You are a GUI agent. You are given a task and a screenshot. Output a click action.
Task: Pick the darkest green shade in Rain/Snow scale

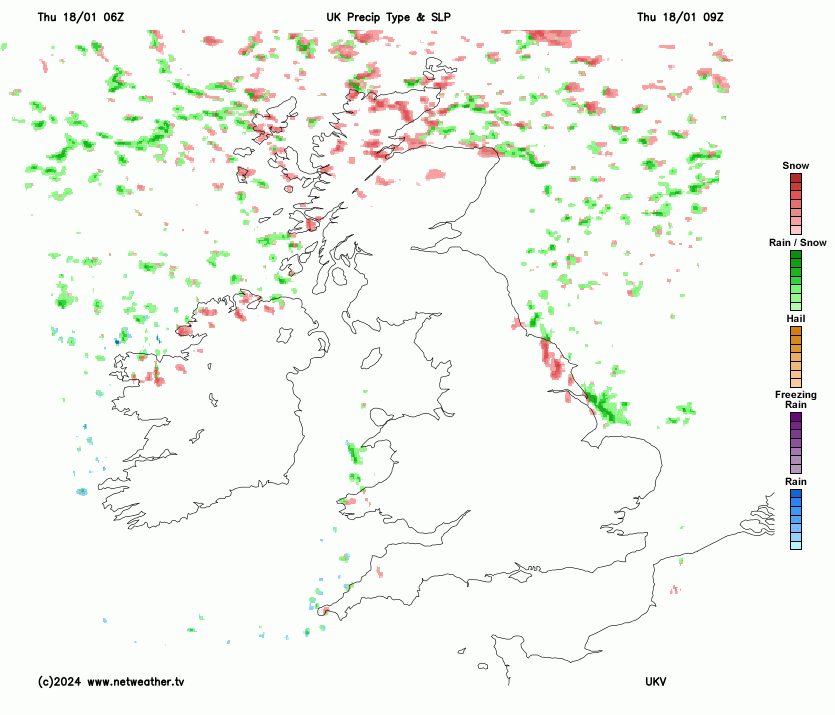point(796,255)
